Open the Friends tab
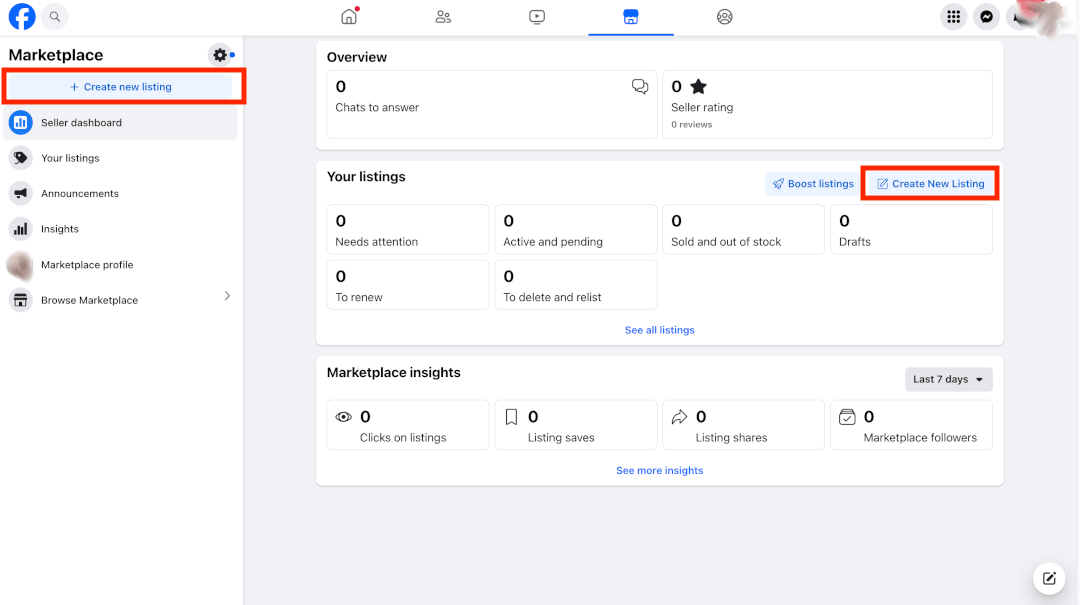Image resolution: width=1080 pixels, height=605 pixels. [x=443, y=17]
